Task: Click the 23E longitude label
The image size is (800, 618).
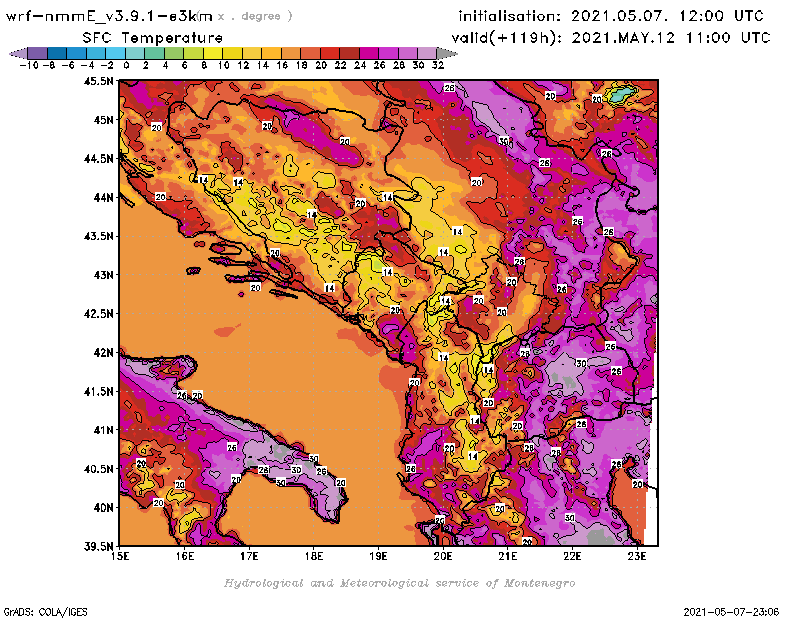Action: [x=637, y=556]
